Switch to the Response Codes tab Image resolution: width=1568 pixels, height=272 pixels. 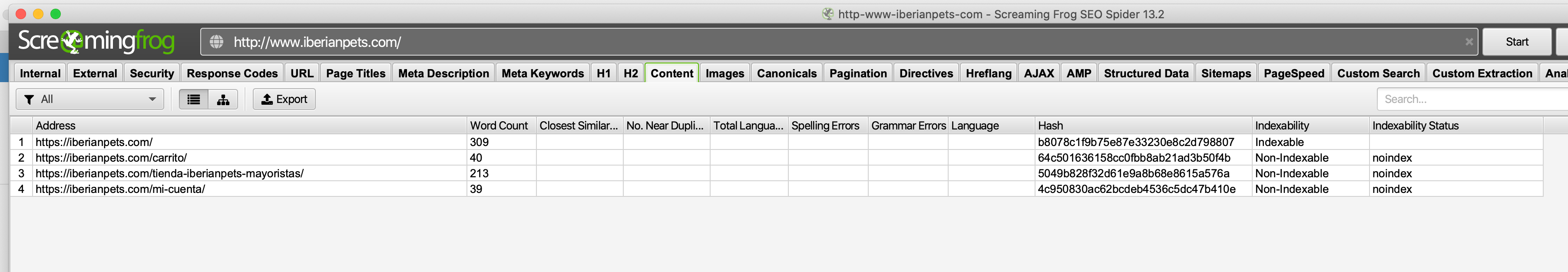[232, 73]
